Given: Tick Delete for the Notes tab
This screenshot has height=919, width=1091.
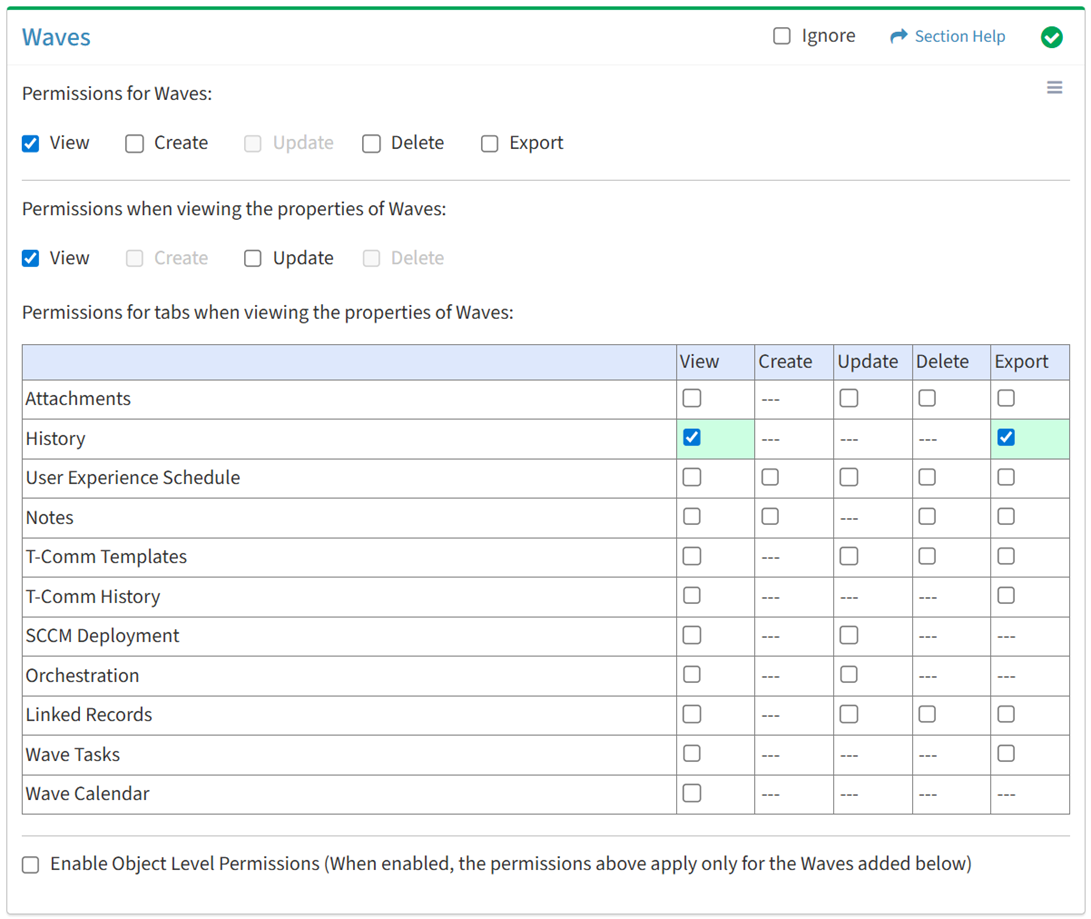Looking at the screenshot, I should 927,517.
